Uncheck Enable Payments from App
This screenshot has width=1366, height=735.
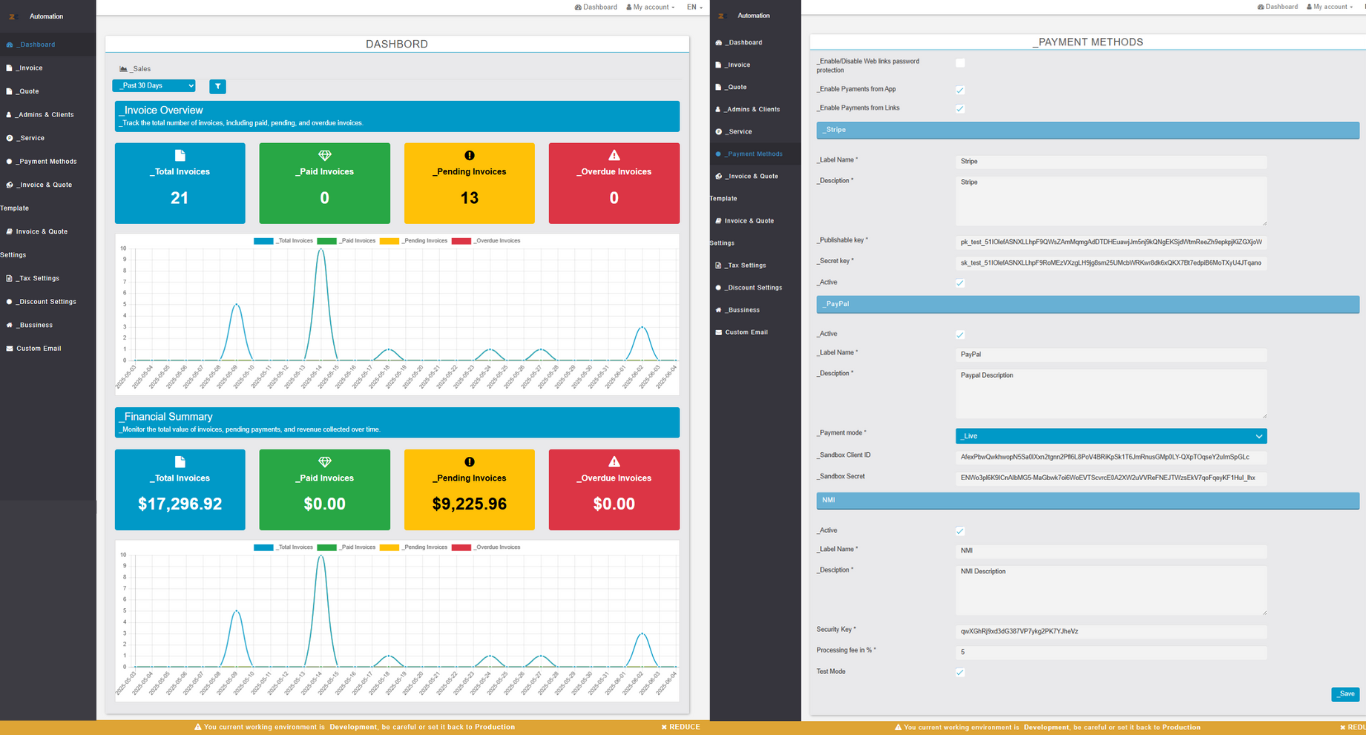[960, 90]
